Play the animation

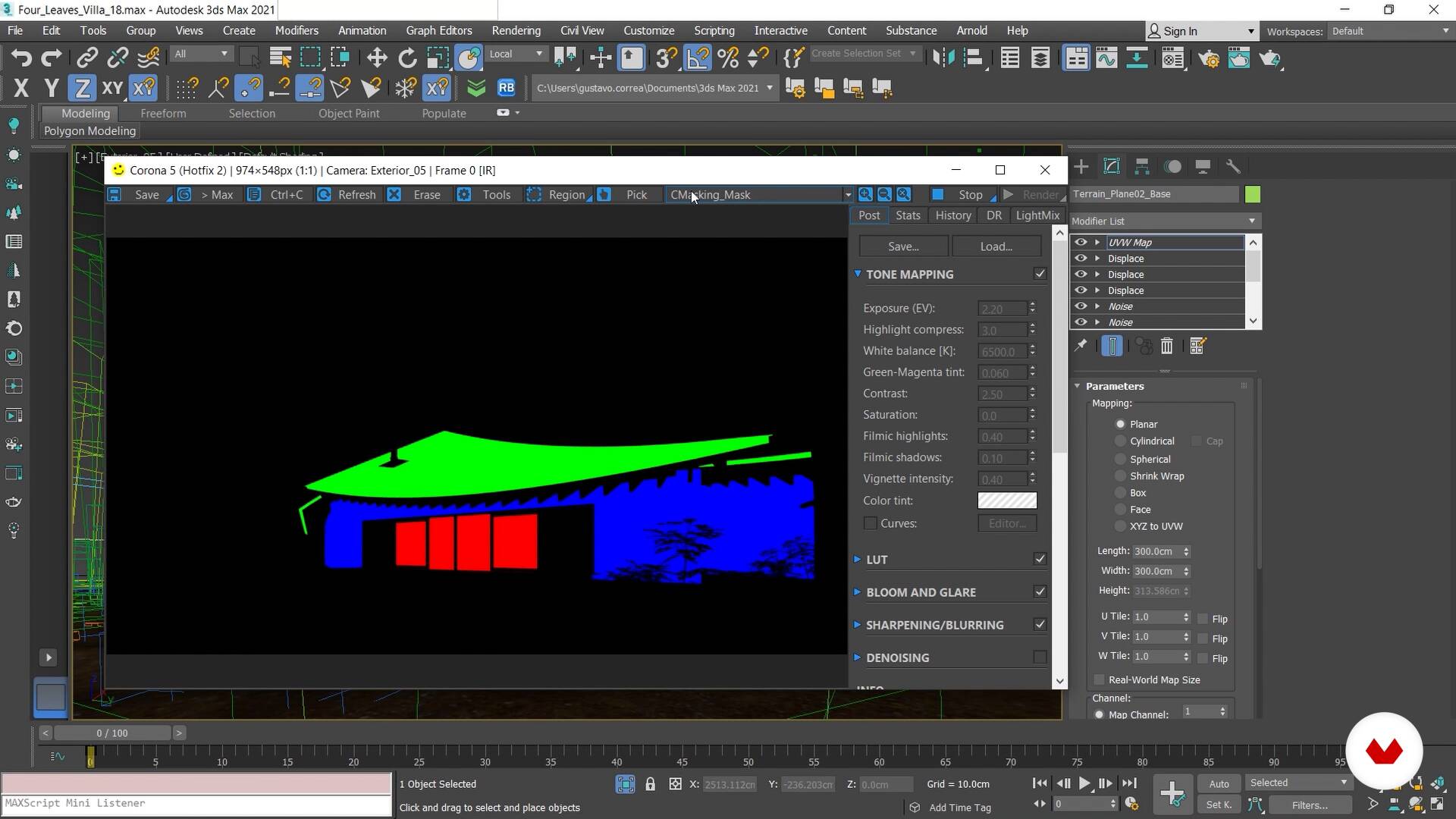[1084, 783]
